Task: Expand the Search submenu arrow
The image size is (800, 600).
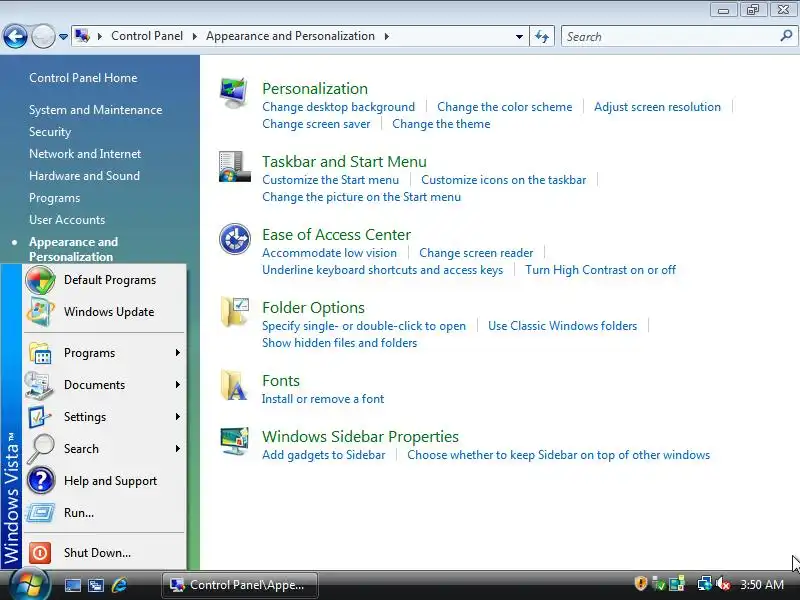Action: coord(178,448)
